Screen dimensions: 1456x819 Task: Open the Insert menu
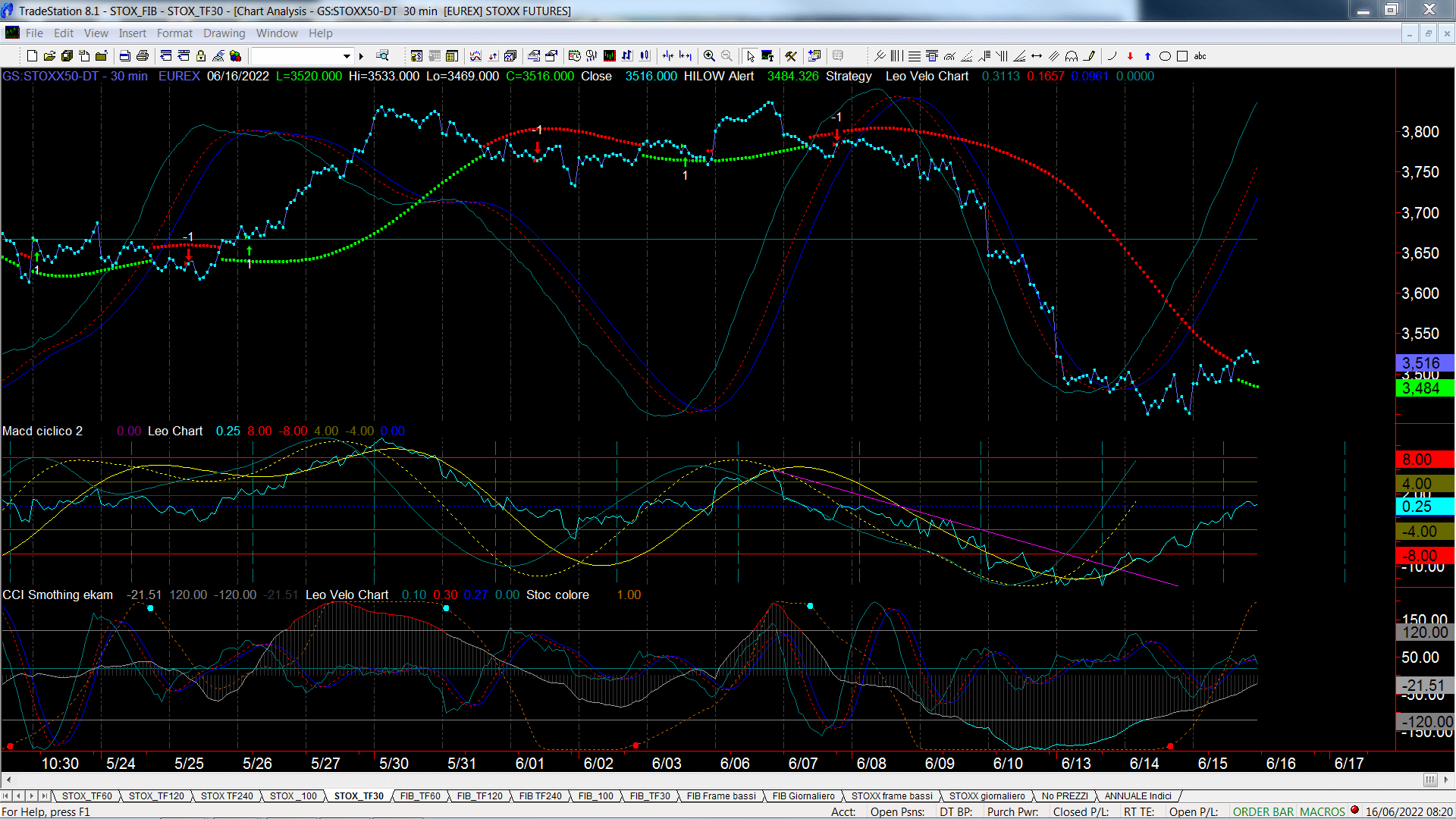pos(132,33)
